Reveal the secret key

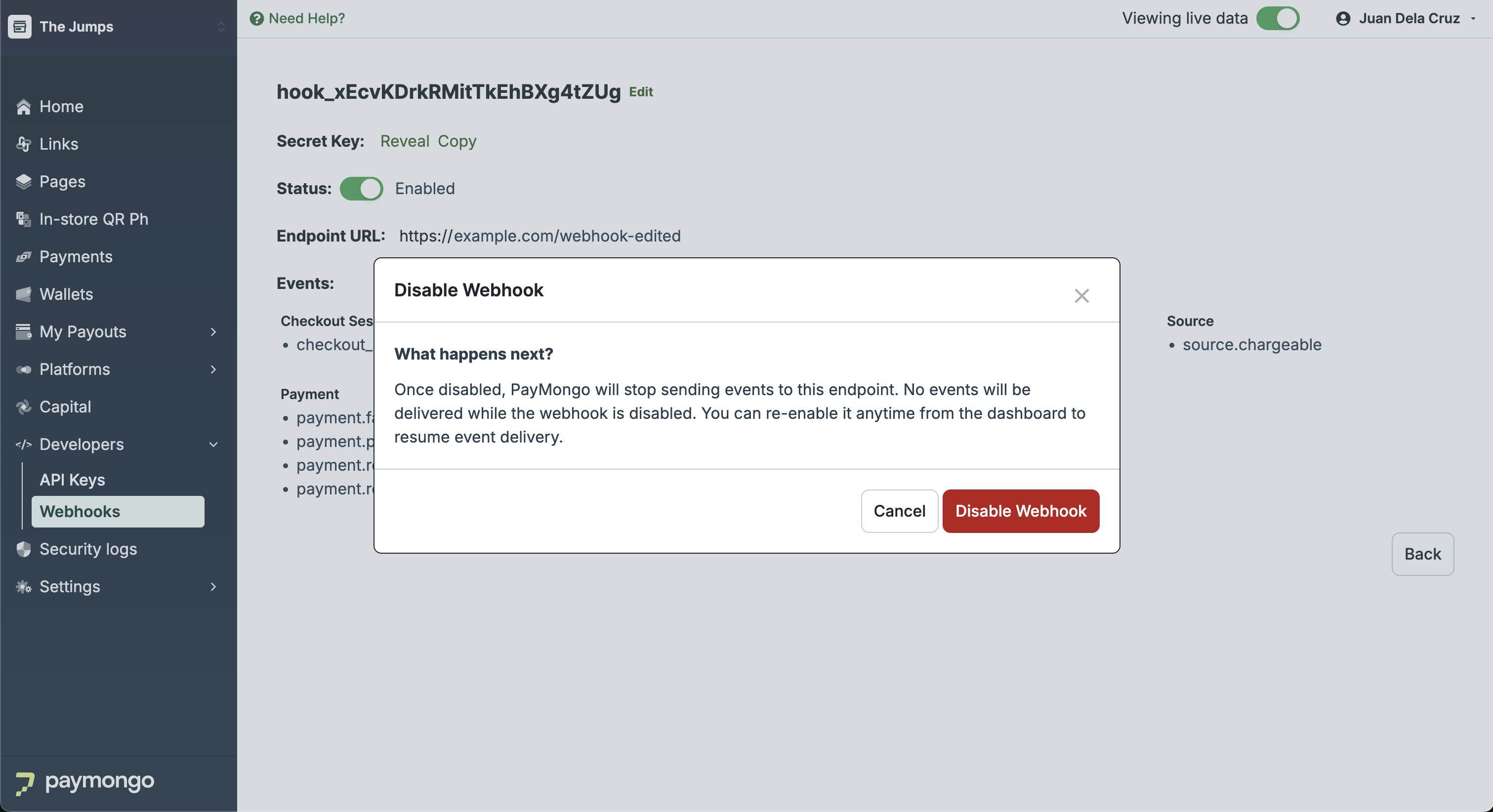pyautogui.click(x=405, y=141)
